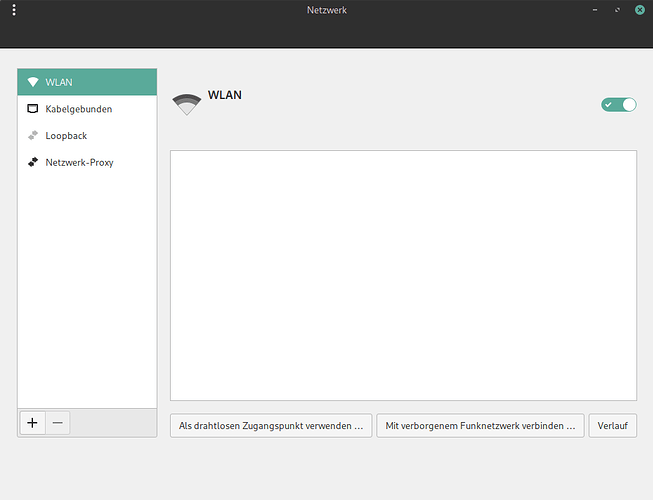Open the Netzwerk-Proxy settings label
The image size is (653, 500).
(x=80, y=162)
